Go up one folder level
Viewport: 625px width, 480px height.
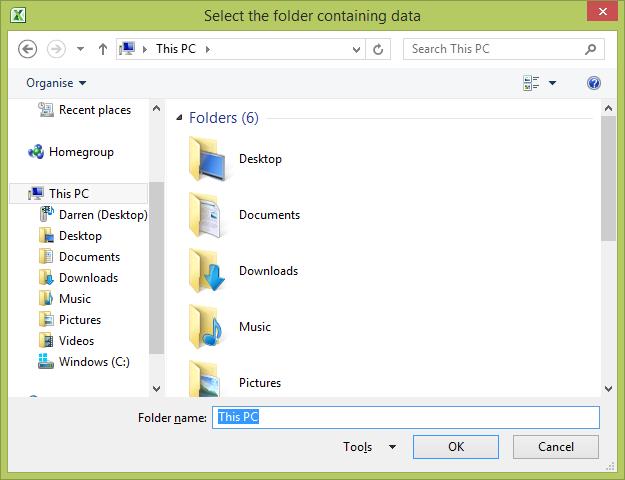click(x=103, y=49)
